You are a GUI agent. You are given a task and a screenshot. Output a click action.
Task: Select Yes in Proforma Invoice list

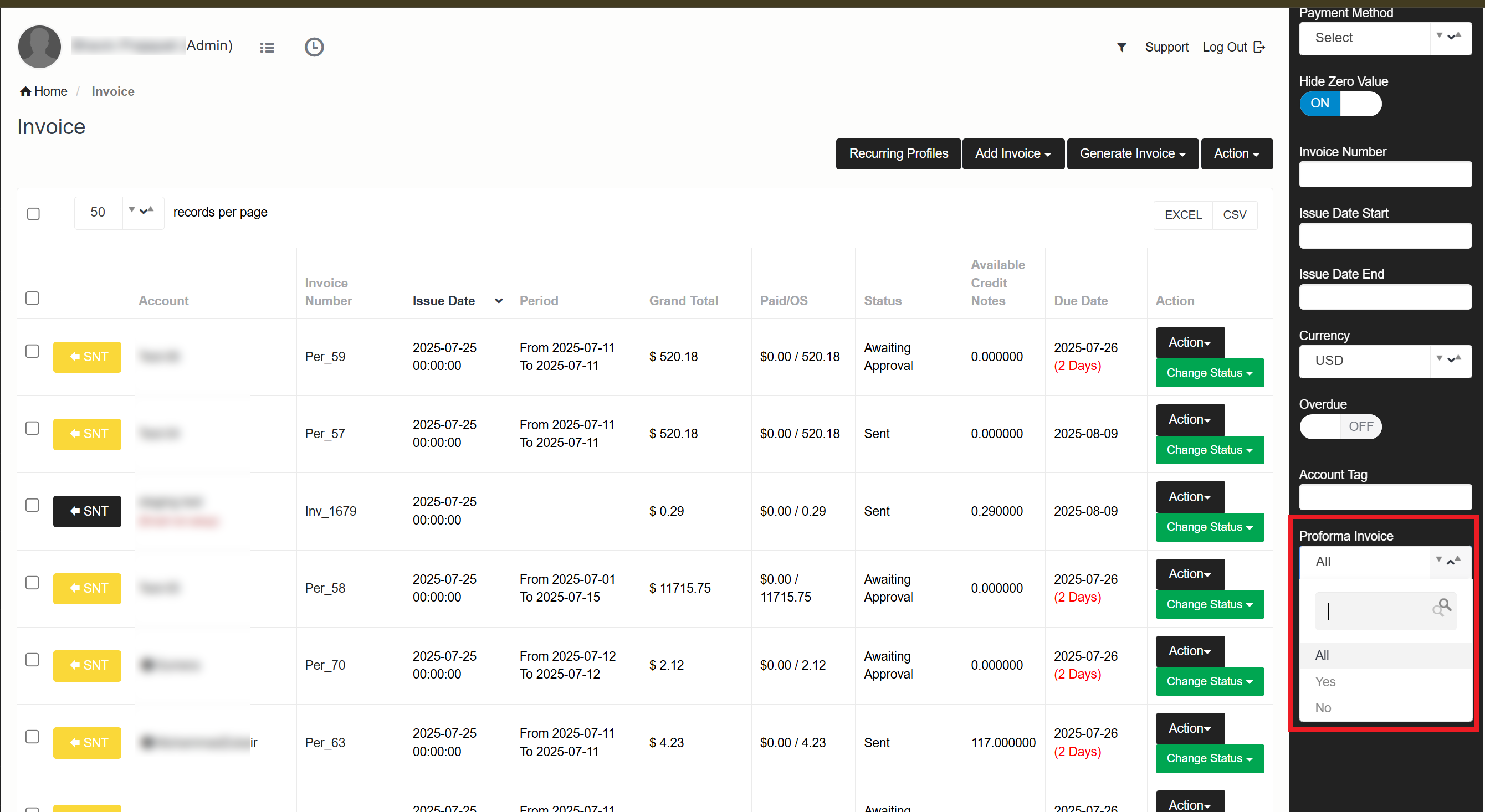tap(1325, 681)
